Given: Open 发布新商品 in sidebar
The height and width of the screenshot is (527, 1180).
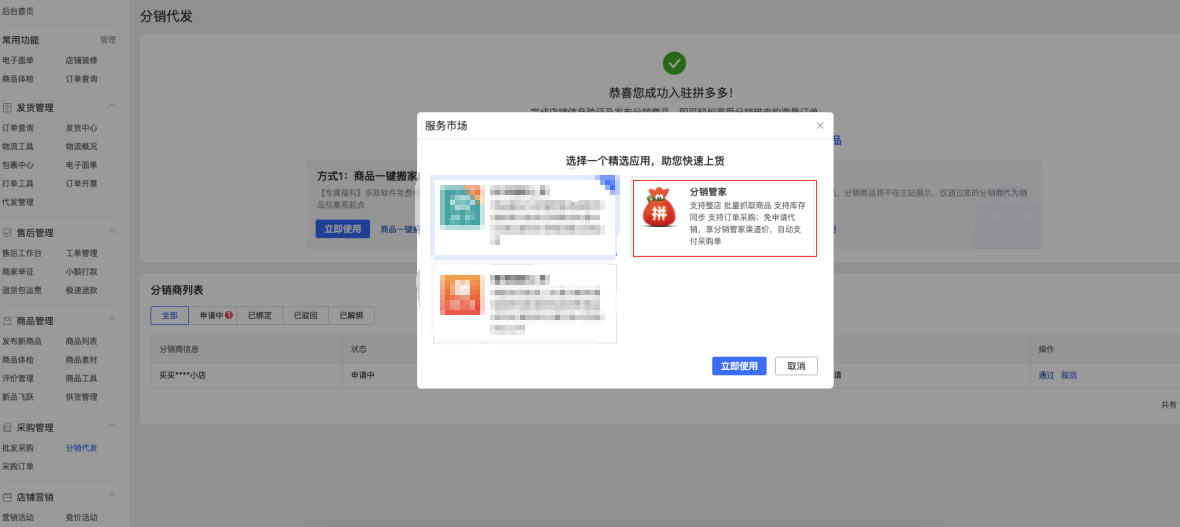Looking at the screenshot, I should click(x=22, y=341).
